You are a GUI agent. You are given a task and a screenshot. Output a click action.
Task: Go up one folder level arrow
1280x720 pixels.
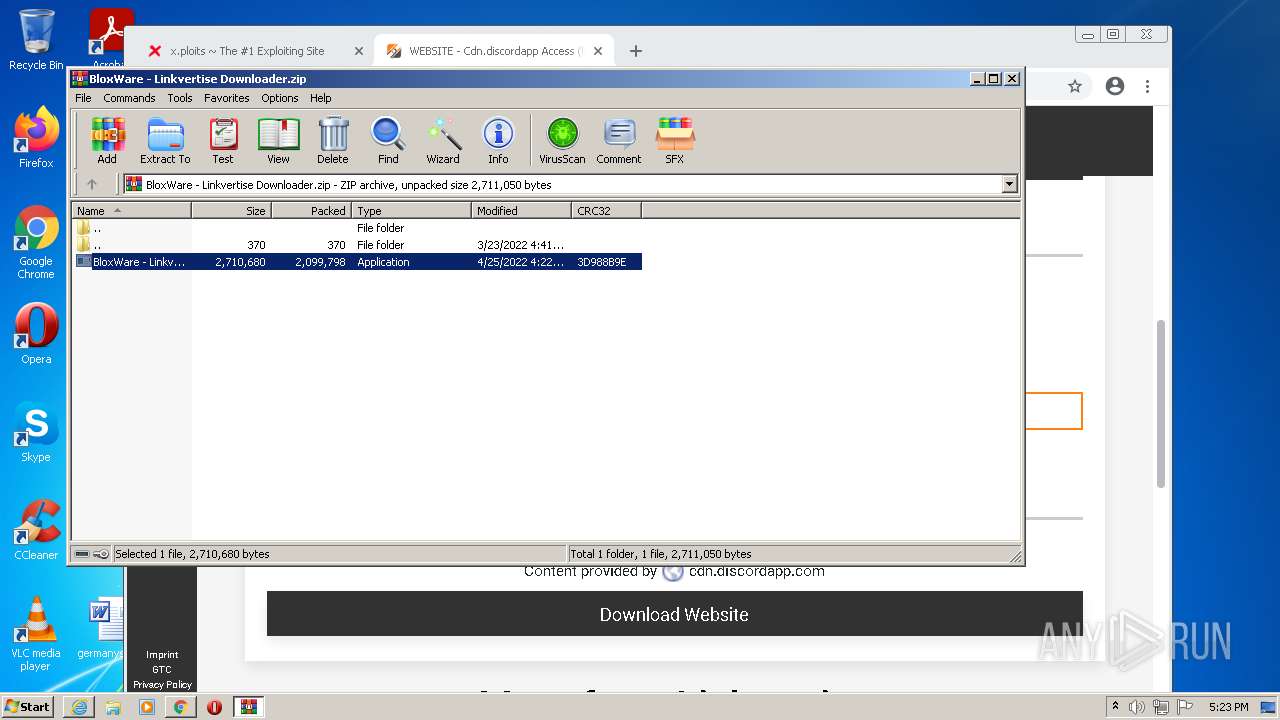click(92, 184)
